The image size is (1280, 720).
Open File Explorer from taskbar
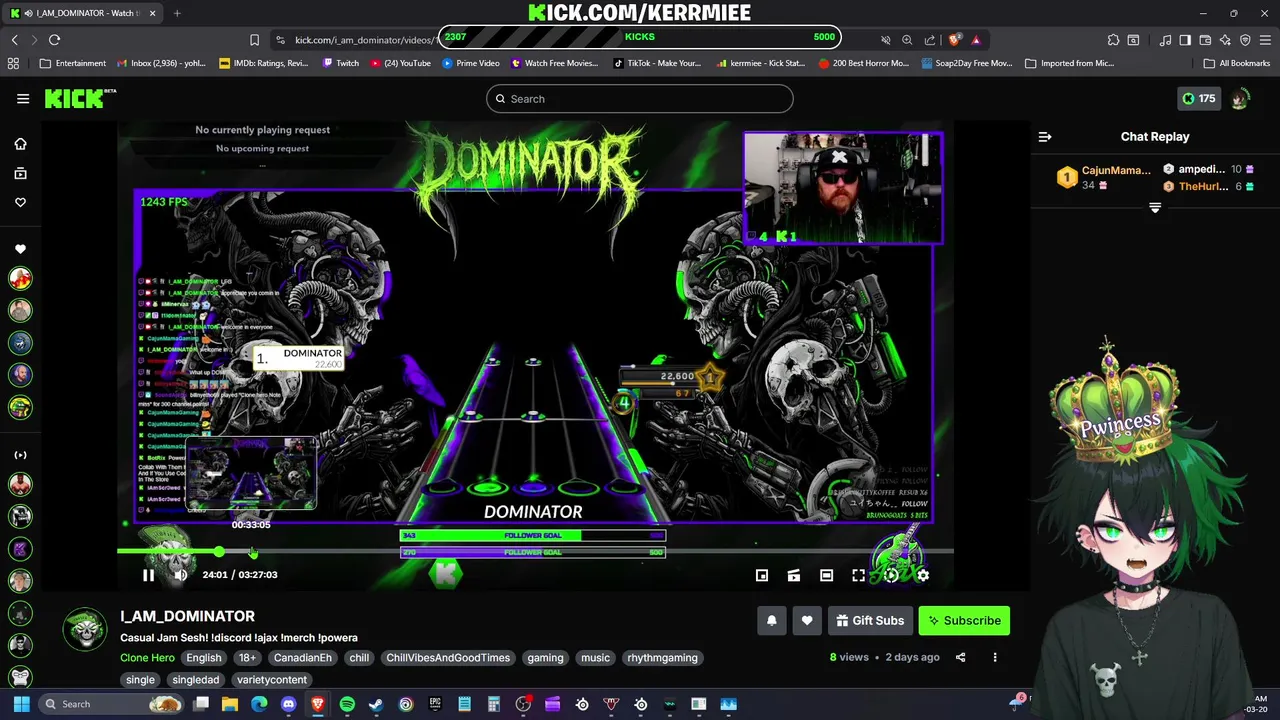tap(230, 704)
